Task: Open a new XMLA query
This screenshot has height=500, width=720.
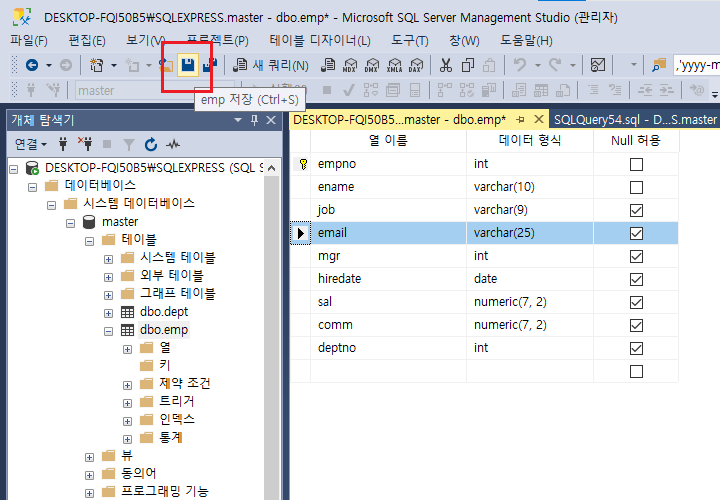Action: [394, 65]
